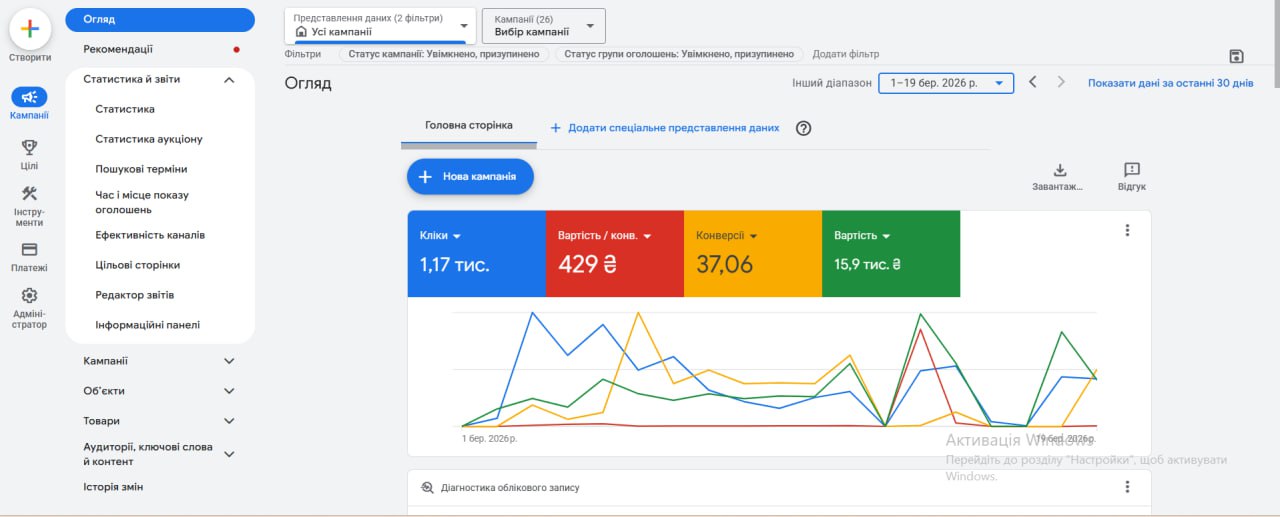This screenshot has height=517, width=1280.
Task: Open Goals trophy icon in sidebar
Action: (x=29, y=147)
